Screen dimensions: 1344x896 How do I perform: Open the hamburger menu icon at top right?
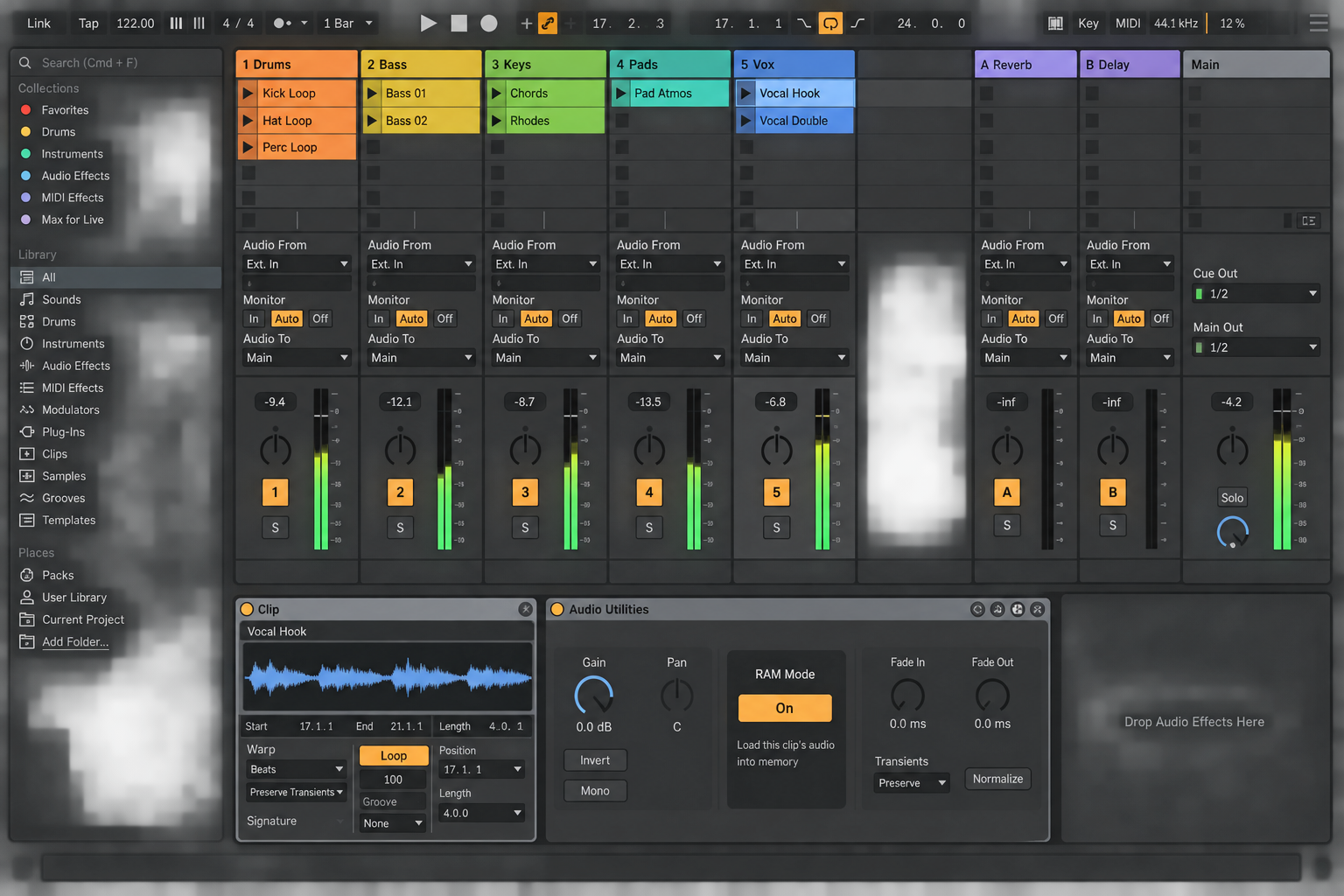(1319, 23)
